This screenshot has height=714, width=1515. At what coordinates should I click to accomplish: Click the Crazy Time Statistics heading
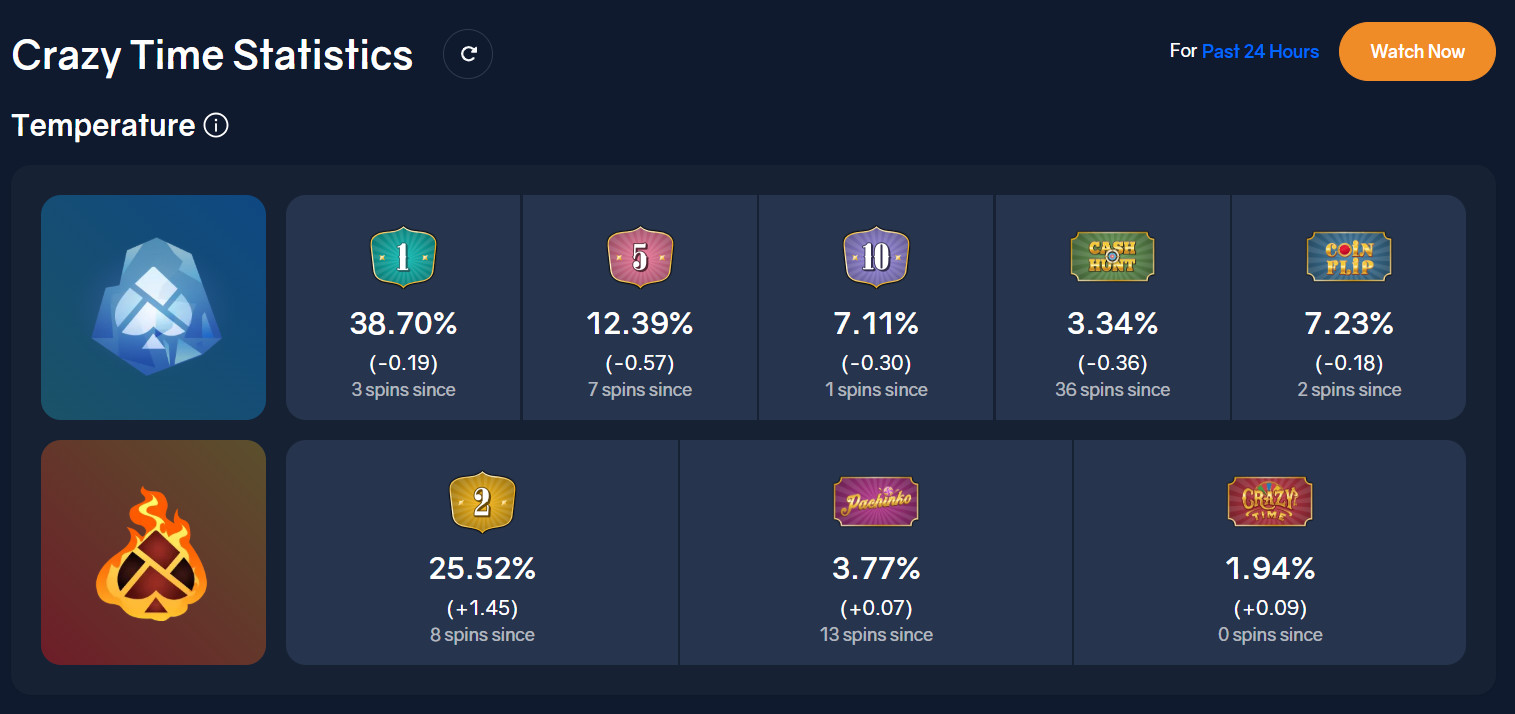pyautogui.click(x=212, y=55)
